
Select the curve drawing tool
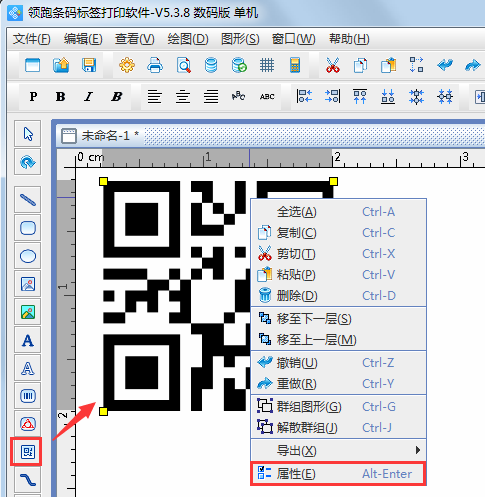click(x=28, y=480)
